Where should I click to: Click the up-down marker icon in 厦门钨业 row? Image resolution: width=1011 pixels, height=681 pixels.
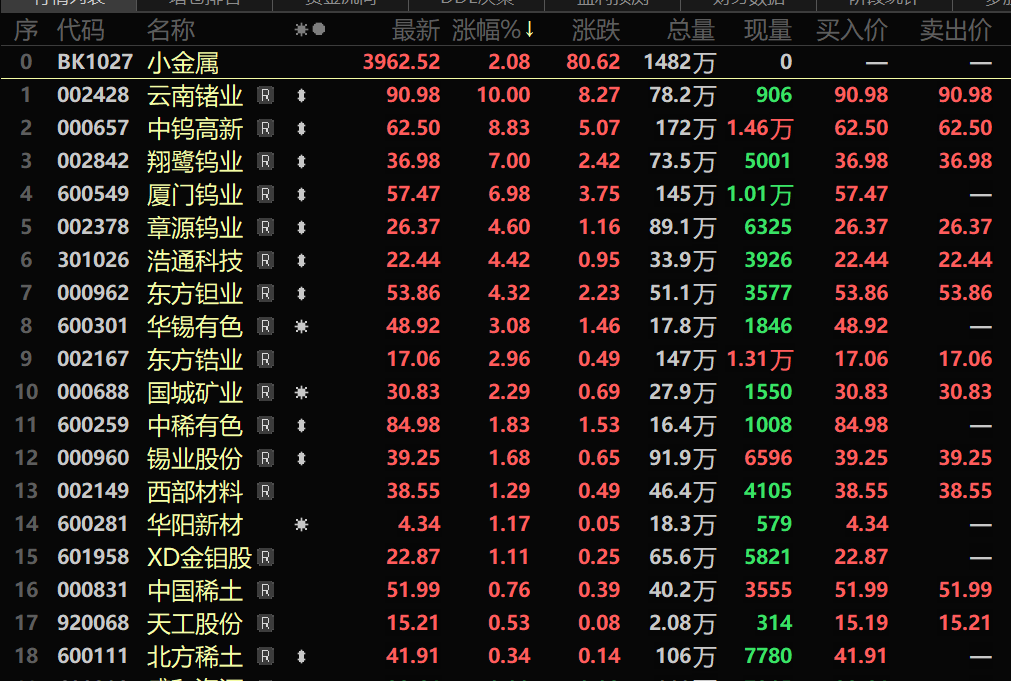coord(301,194)
